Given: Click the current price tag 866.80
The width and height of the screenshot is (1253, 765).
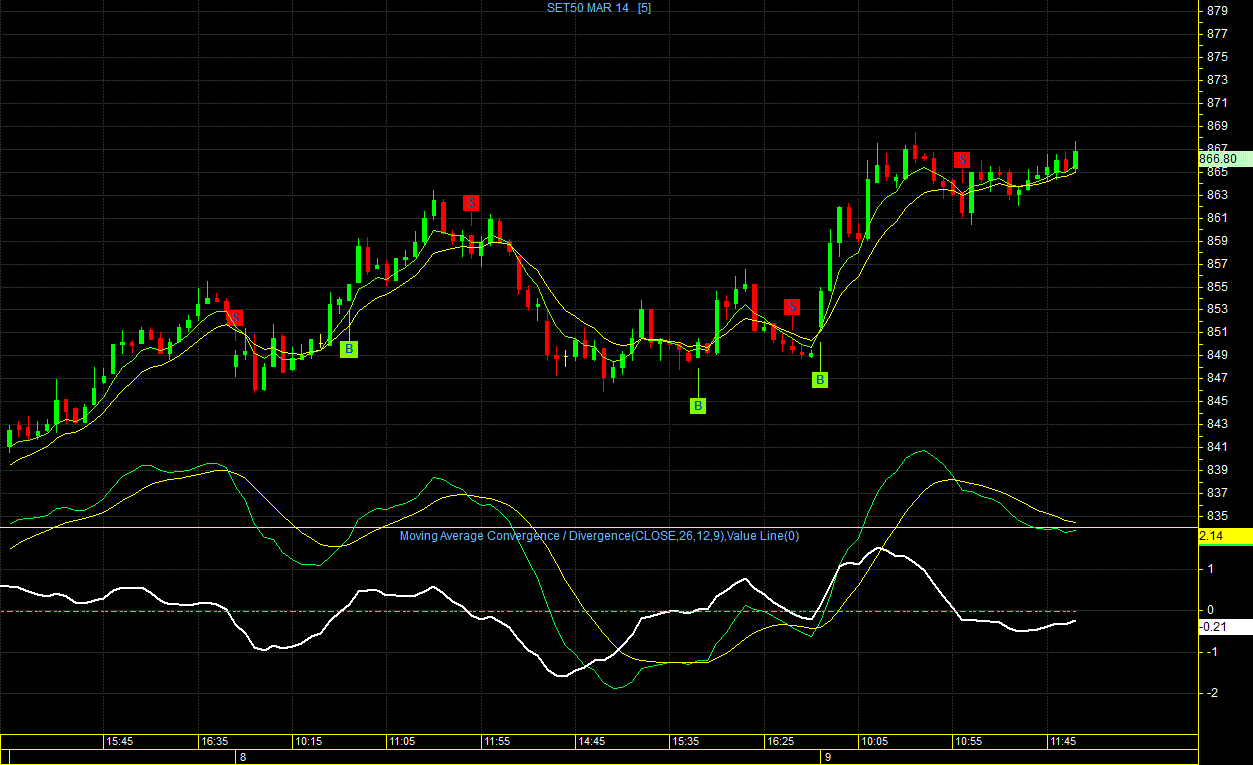Looking at the screenshot, I should pos(1224,159).
